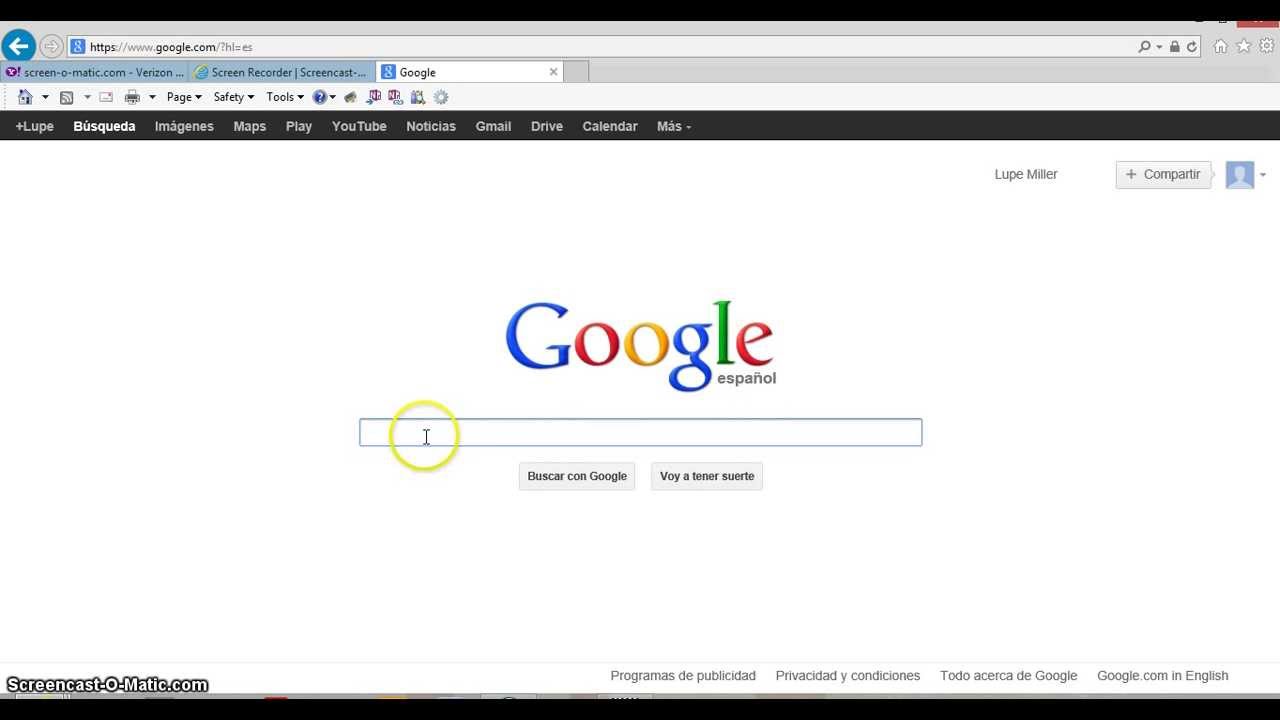Image resolution: width=1280 pixels, height=720 pixels.
Task: Open the address bar autocomplete dropdown arrow
Action: 1159,47
